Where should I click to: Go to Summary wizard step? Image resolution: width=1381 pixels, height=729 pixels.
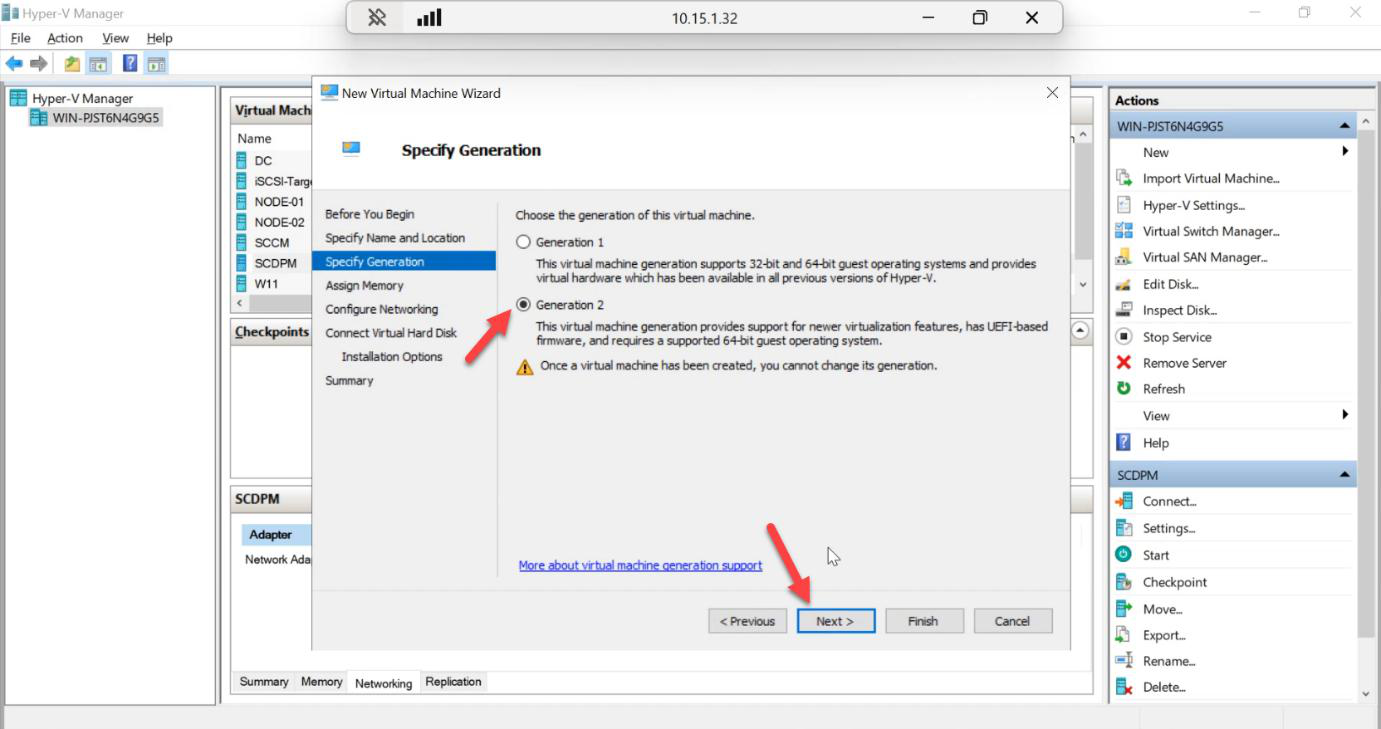click(349, 381)
